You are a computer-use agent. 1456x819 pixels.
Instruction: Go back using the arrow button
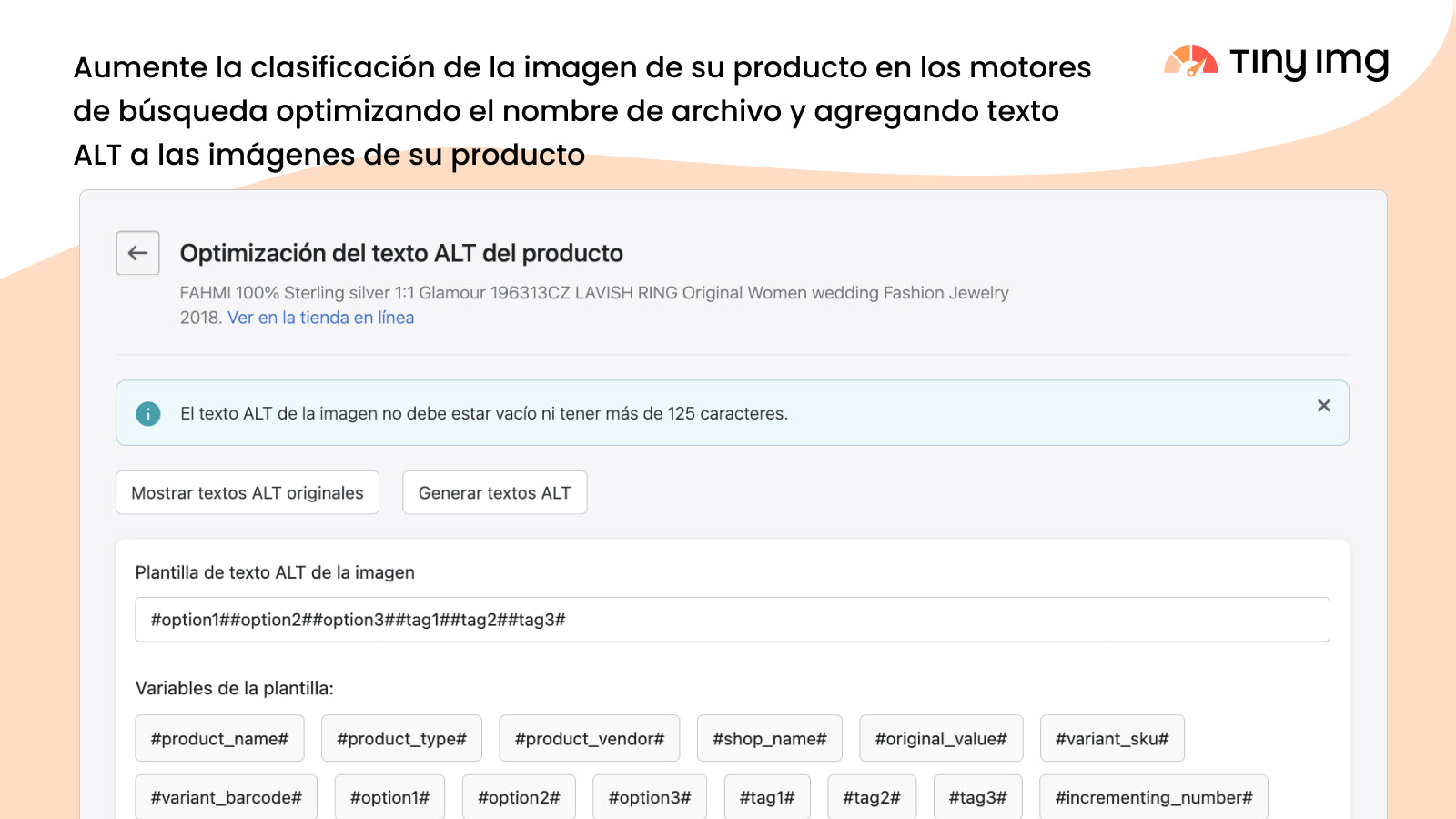[137, 253]
